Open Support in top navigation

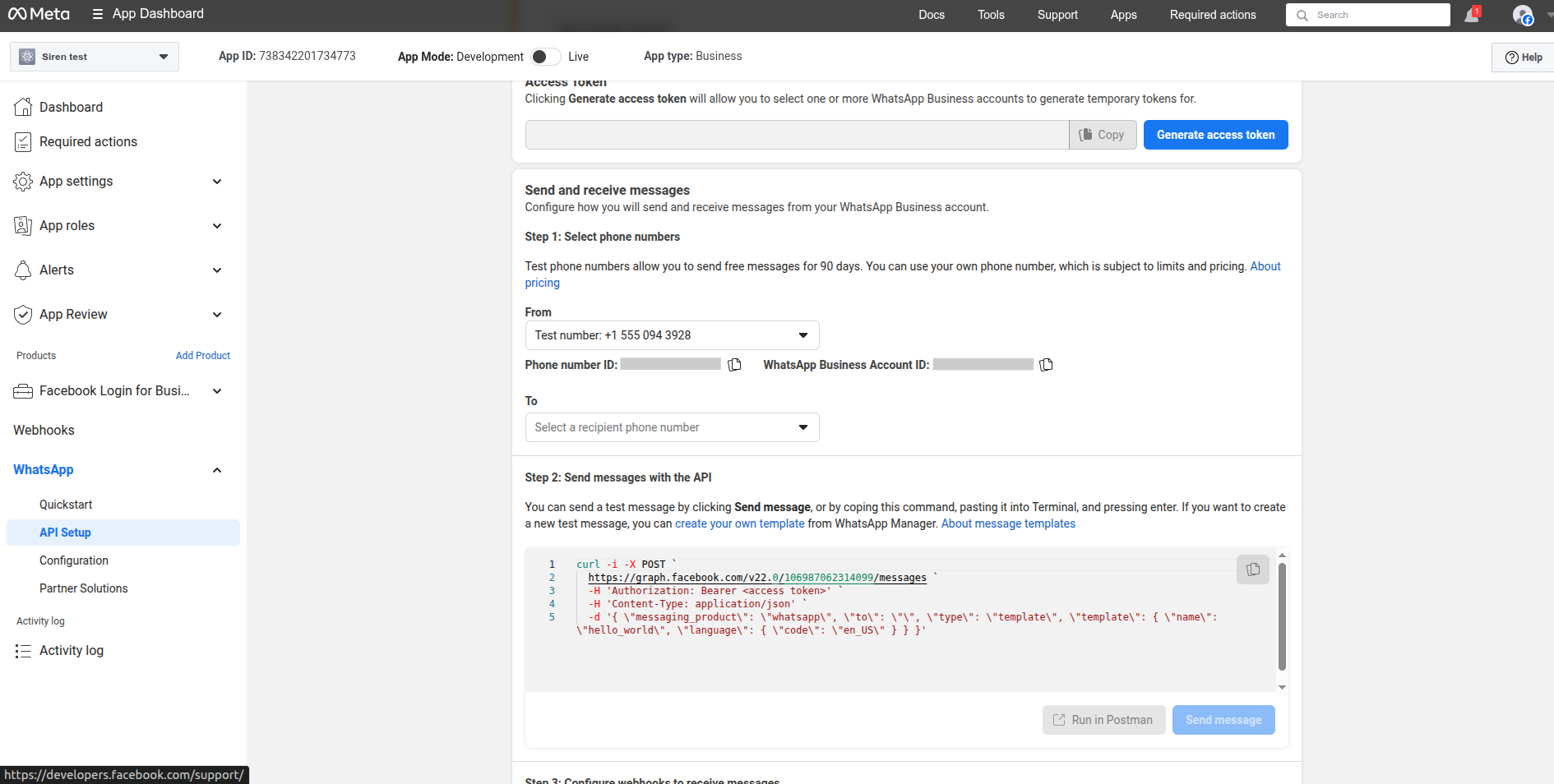click(x=1057, y=15)
